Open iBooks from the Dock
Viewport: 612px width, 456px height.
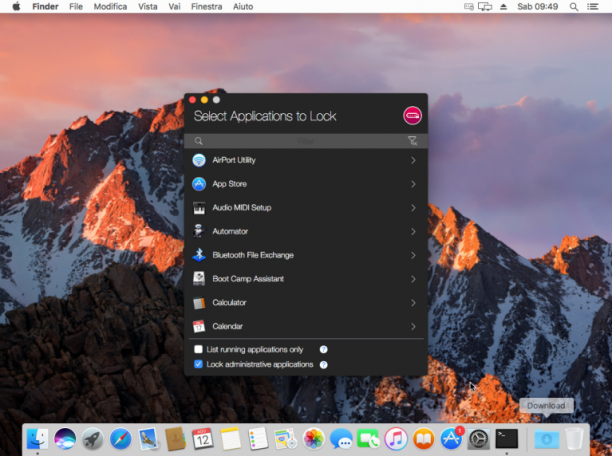click(423, 438)
